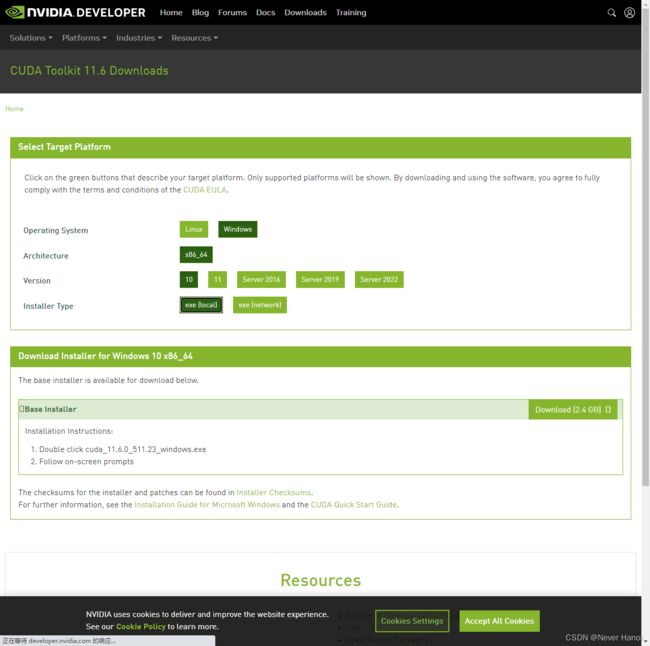
Task: Open the Forums nav item
Action: 232,12
